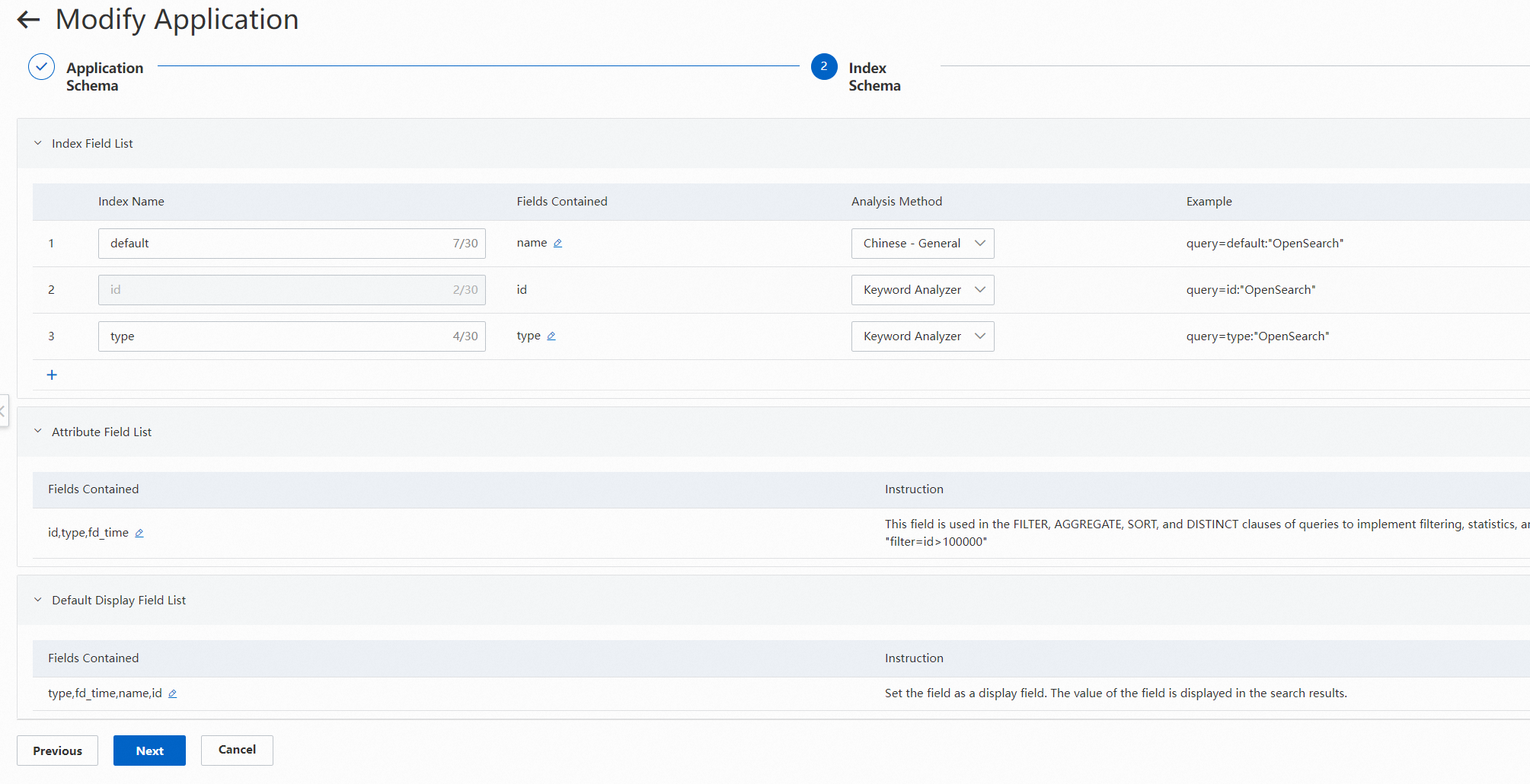Click the default index name field
The image size is (1530, 784).
pyautogui.click(x=292, y=244)
